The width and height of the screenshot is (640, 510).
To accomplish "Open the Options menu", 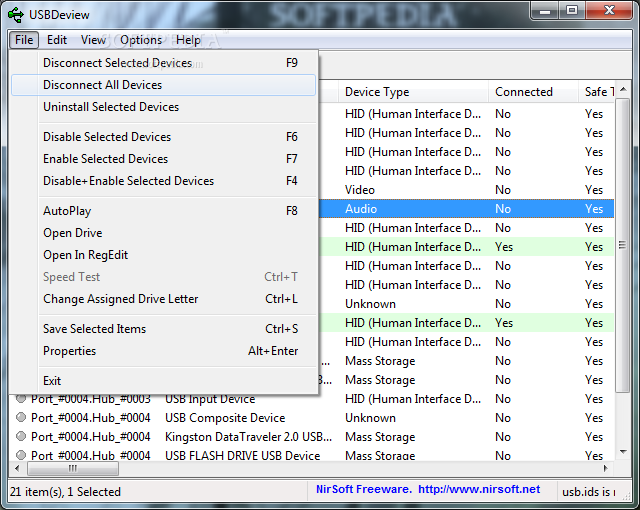I will [141, 40].
